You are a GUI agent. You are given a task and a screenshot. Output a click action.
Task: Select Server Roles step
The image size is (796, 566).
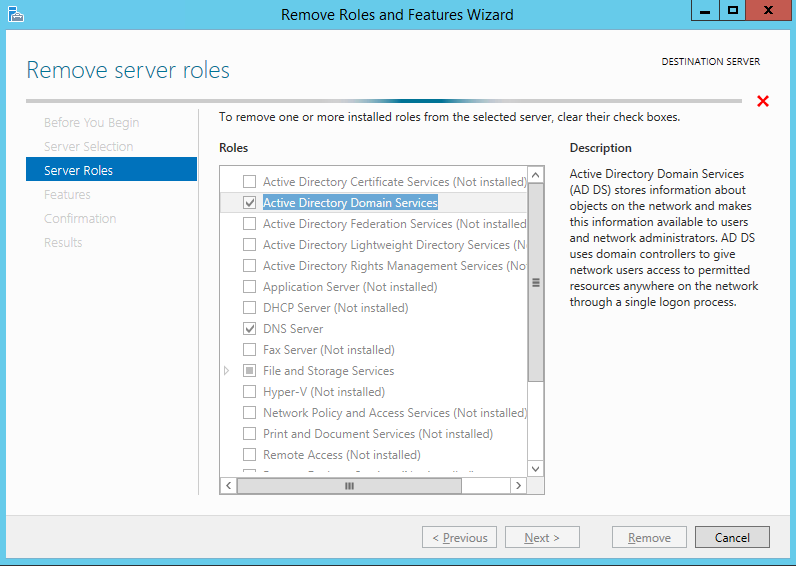111,169
